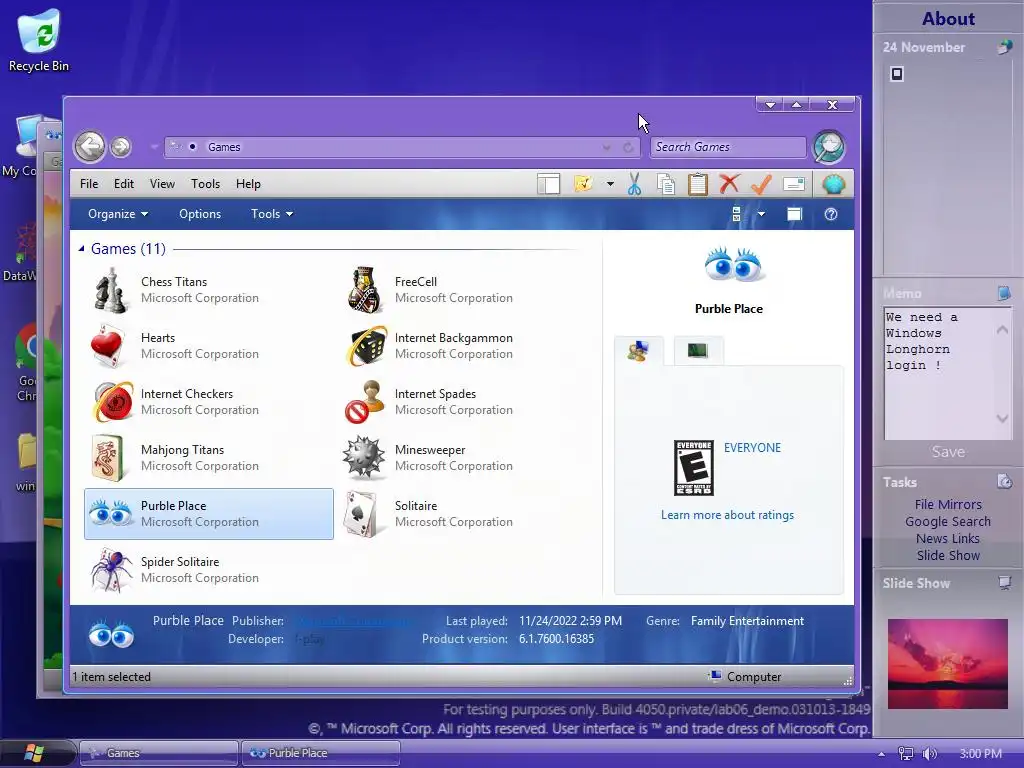Open the Slide Show task link
The height and width of the screenshot is (768, 1024).
[948, 555]
